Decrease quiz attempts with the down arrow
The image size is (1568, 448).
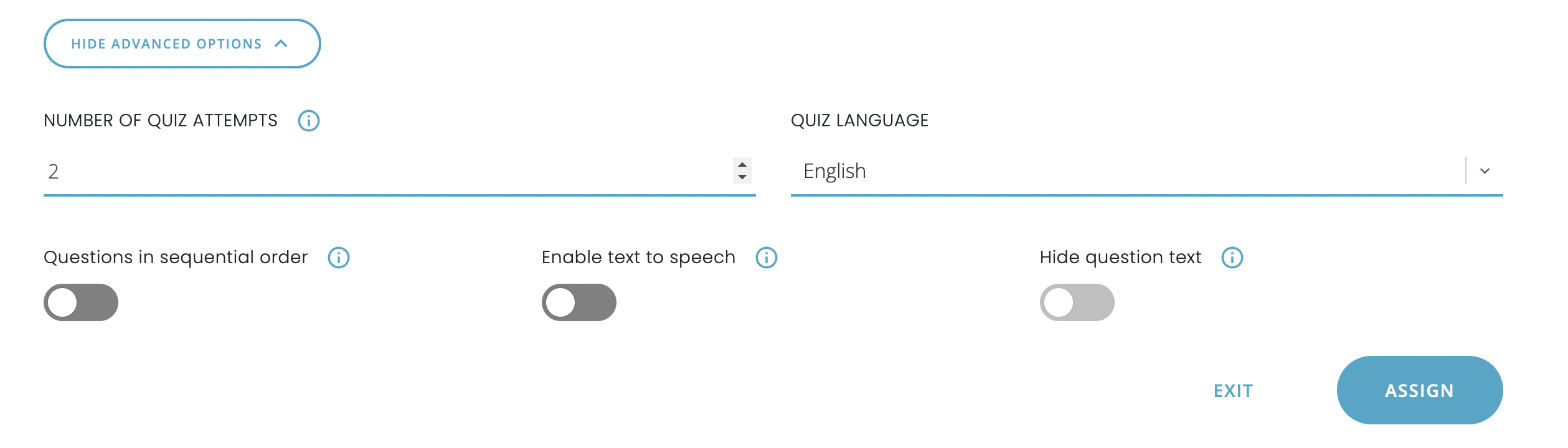click(742, 177)
